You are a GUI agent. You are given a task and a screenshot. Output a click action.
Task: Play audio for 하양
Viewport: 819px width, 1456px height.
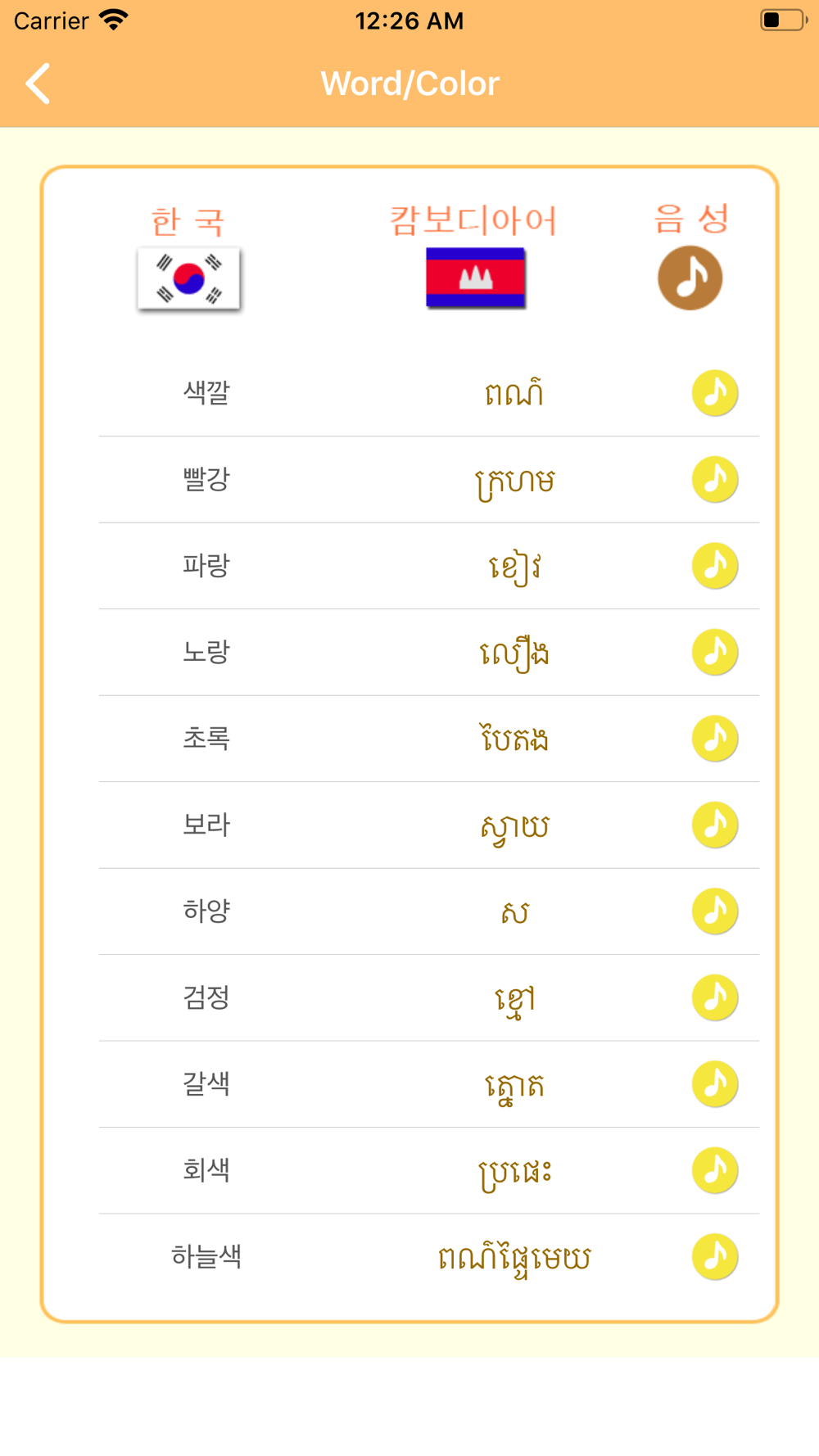(x=715, y=911)
